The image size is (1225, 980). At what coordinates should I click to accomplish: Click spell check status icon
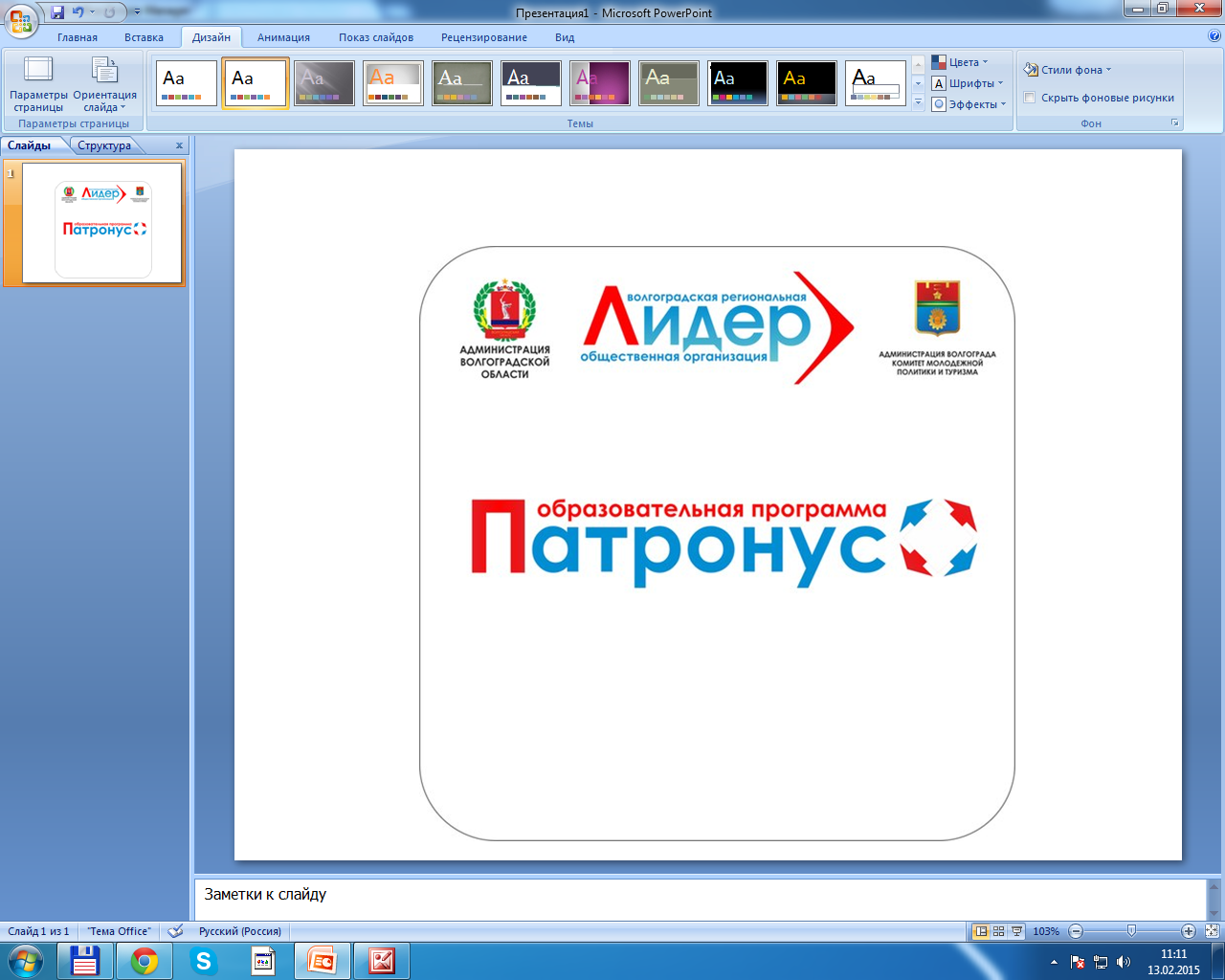(x=175, y=931)
